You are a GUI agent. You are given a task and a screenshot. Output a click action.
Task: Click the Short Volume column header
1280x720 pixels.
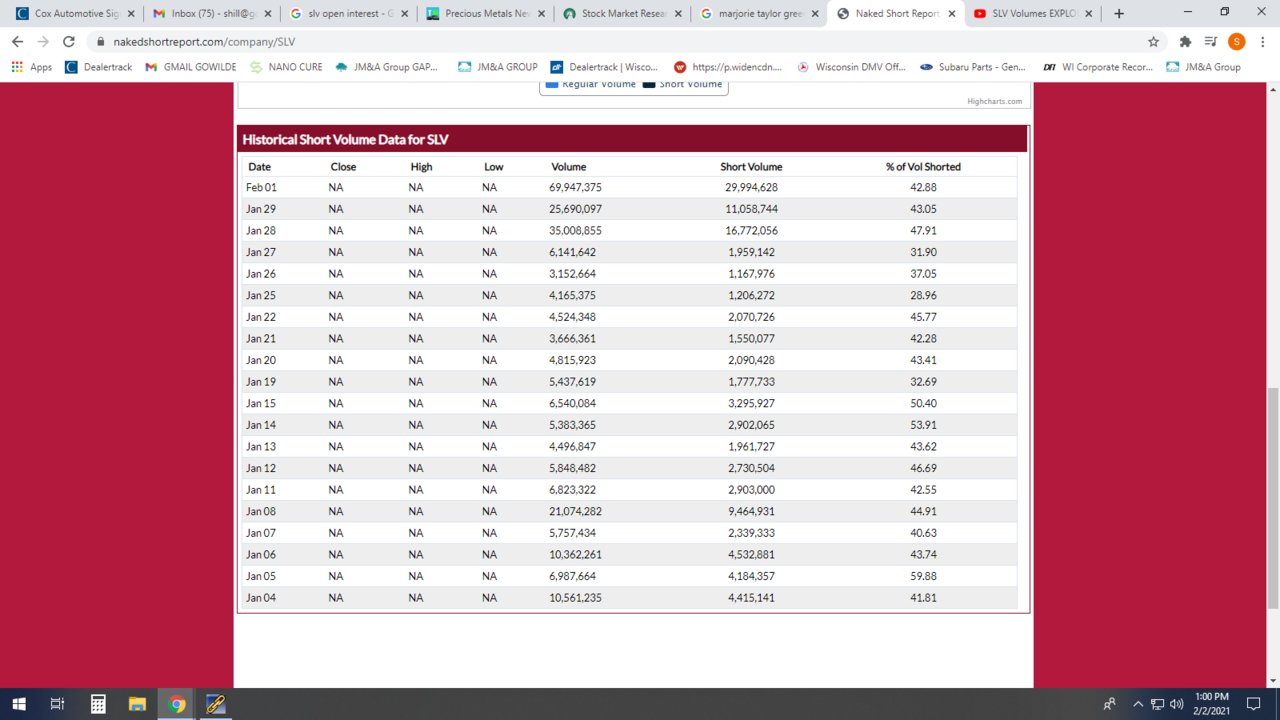(x=751, y=167)
